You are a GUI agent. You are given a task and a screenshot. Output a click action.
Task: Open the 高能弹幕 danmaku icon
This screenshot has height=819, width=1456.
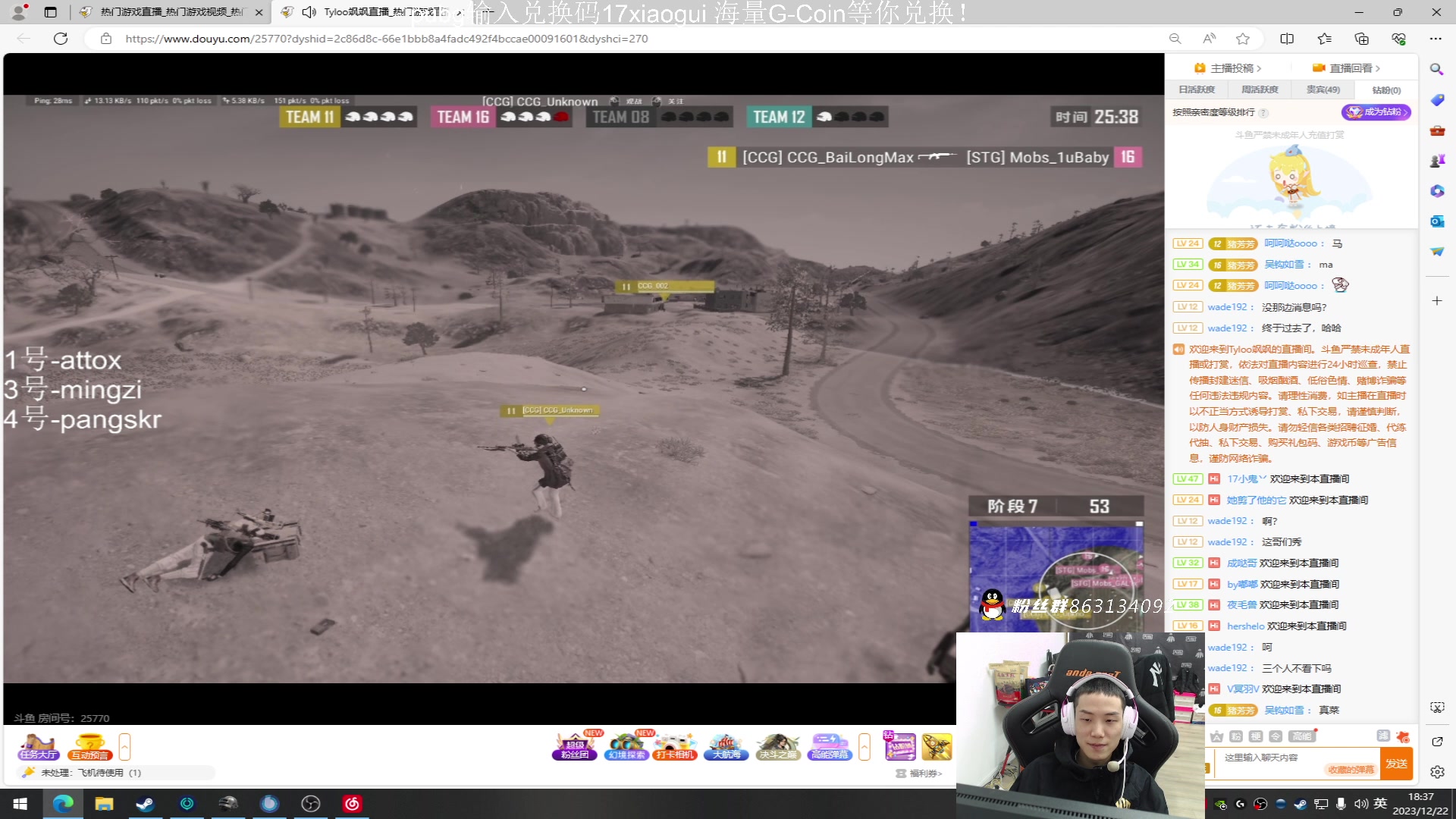[830, 747]
